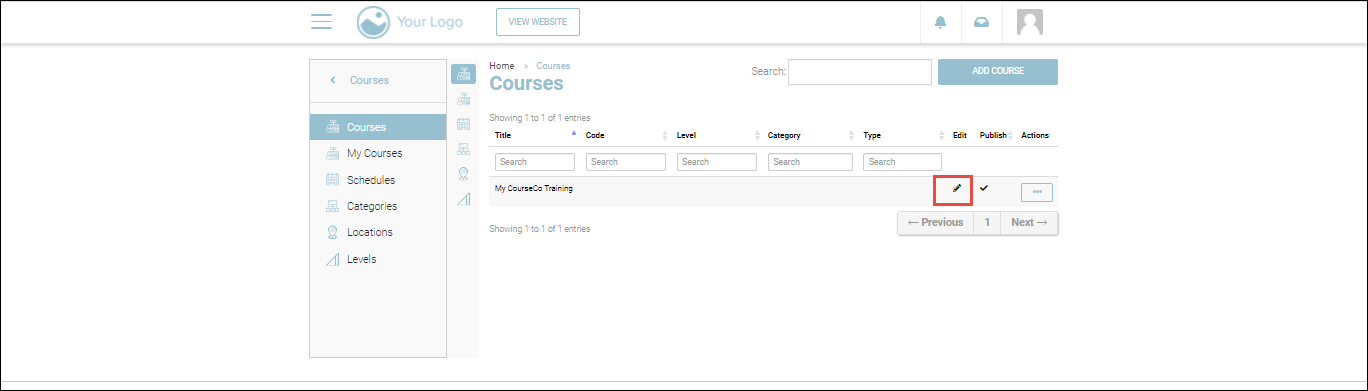Viewport: 1368px width, 391px height.
Task: Open the inbox tray icon
Action: point(981,22)
